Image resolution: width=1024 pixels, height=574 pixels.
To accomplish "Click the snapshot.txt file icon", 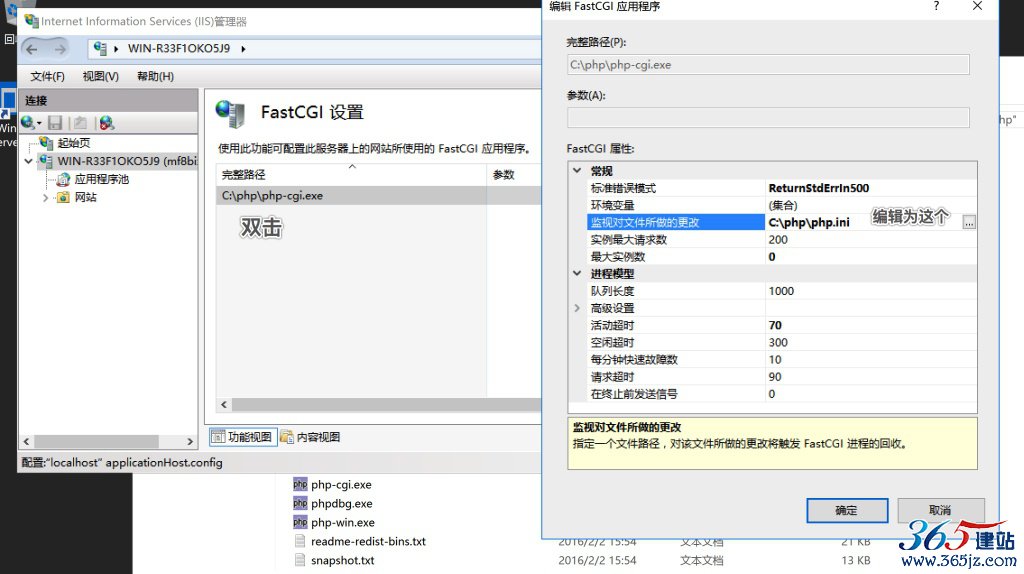I will tap(300, 560).
